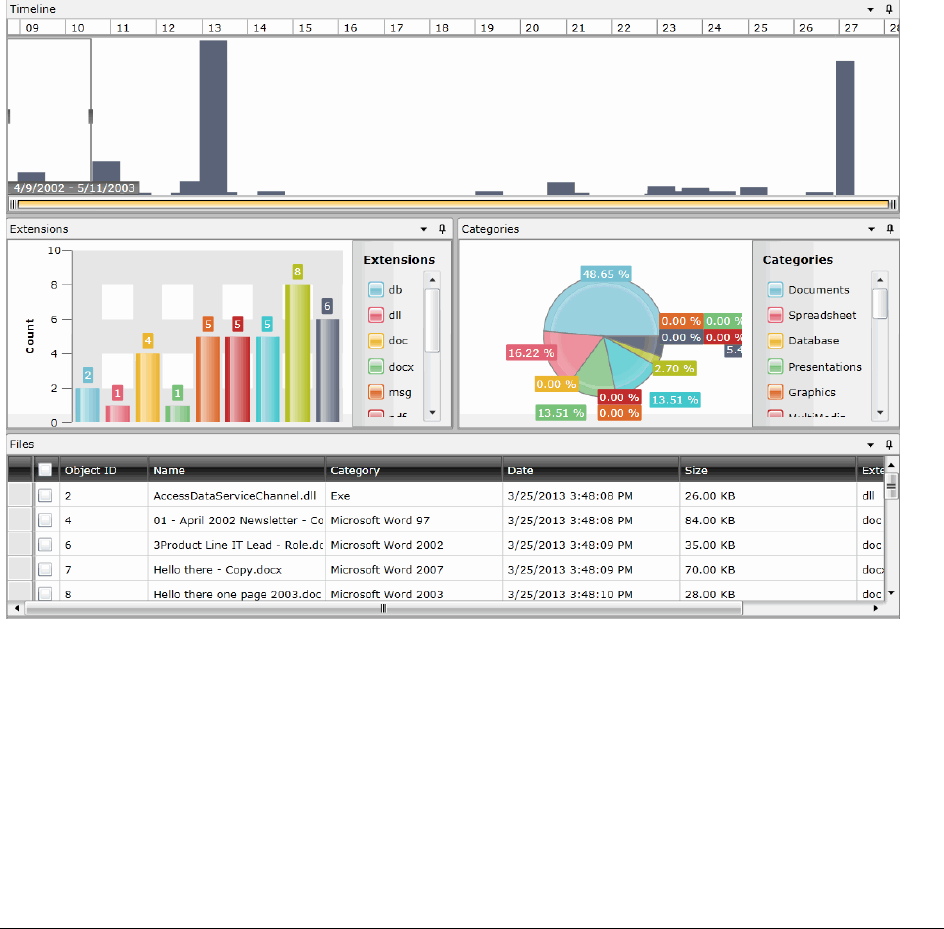The image size is (944, 929).
Task: Select the 84.00 KB size cell
Action: 768,520
